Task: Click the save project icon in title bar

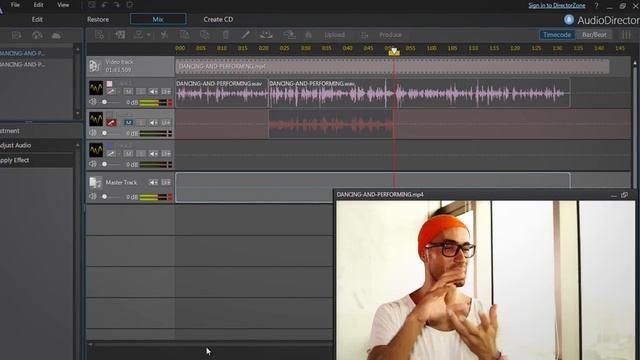Action: pyautogui.click(x=92, y=5)
